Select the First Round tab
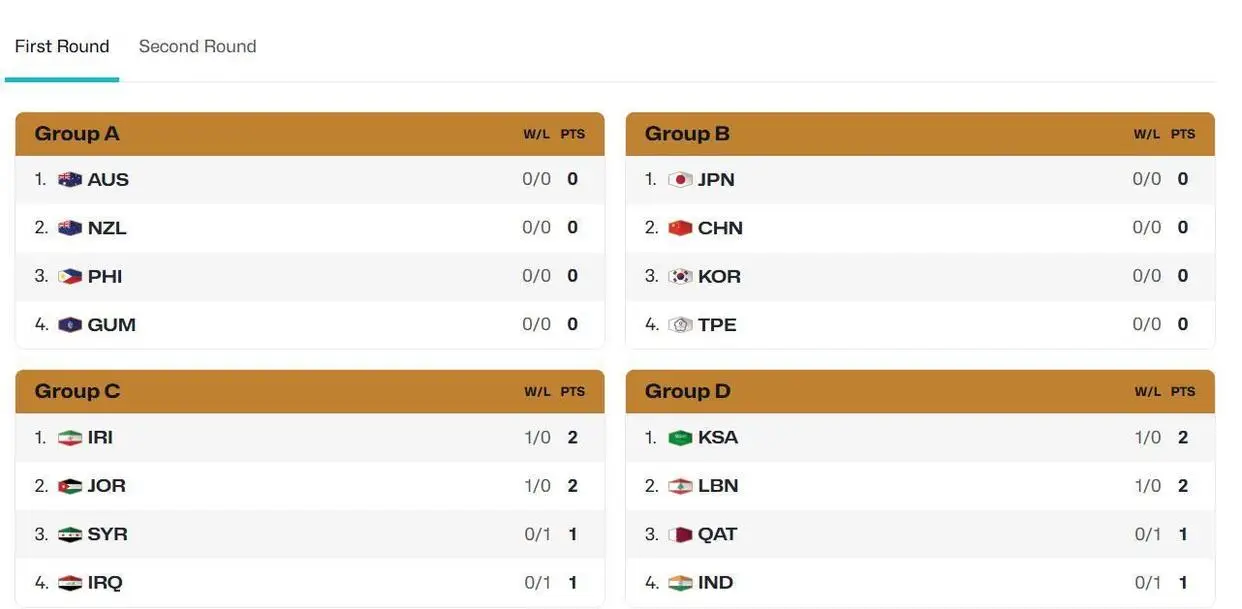 coord(62,46)
